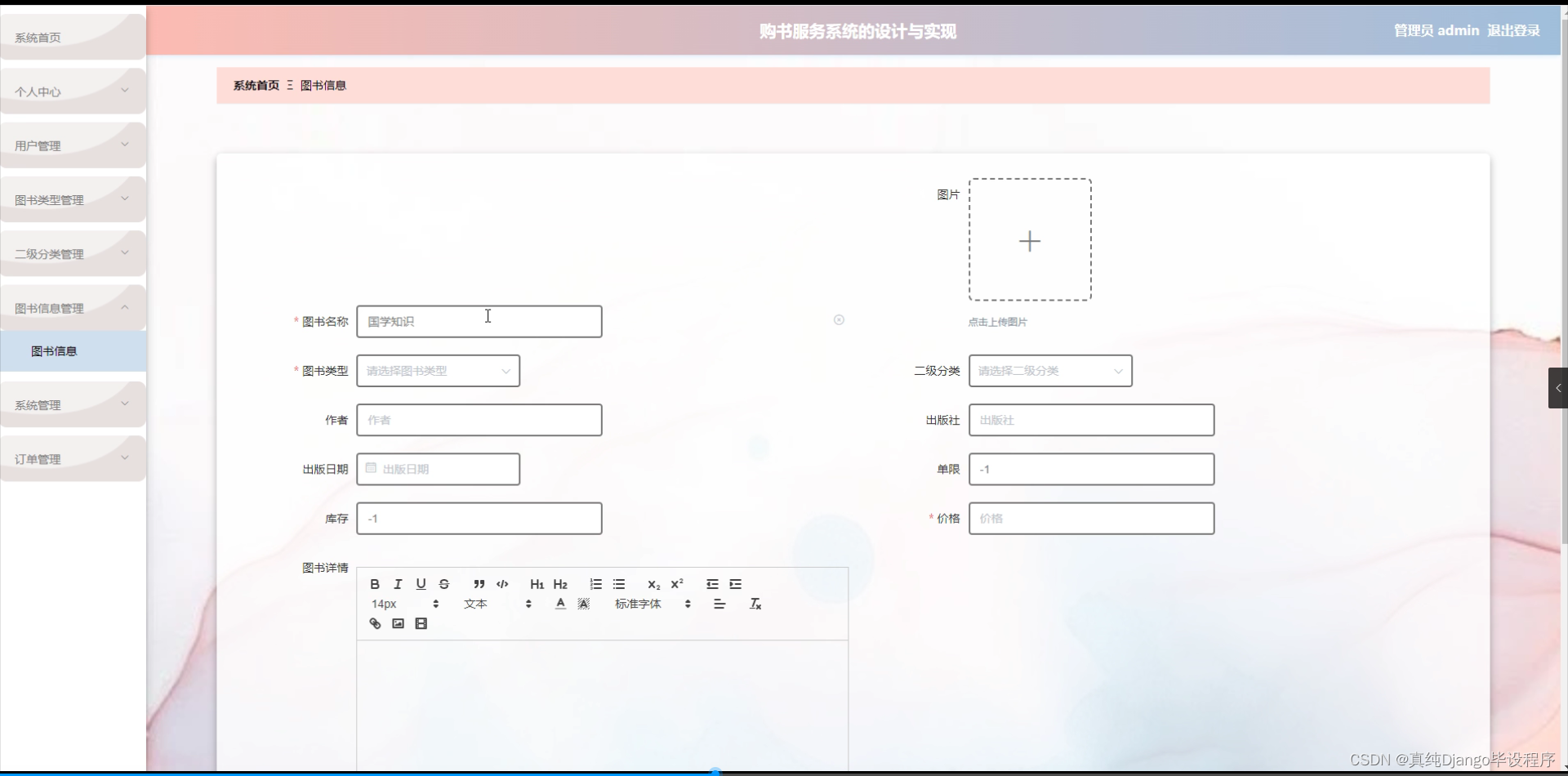Viewport: 1568px width, 776px height.
Task: Select 图书信息 in the sidebar
Action: click(x=54, y=350)
